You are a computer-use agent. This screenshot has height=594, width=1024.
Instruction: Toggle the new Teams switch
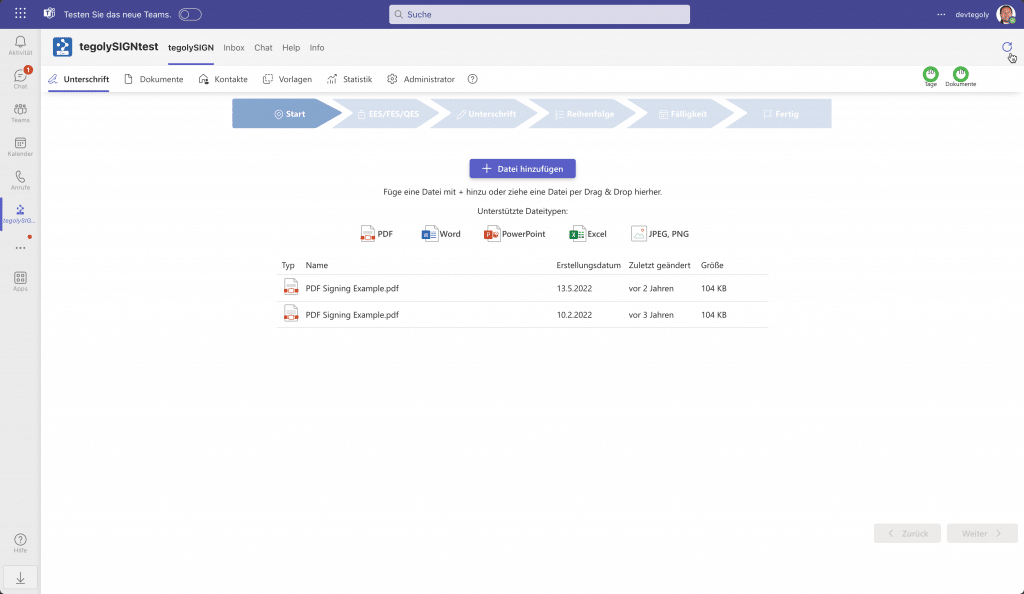pos(190,14)
